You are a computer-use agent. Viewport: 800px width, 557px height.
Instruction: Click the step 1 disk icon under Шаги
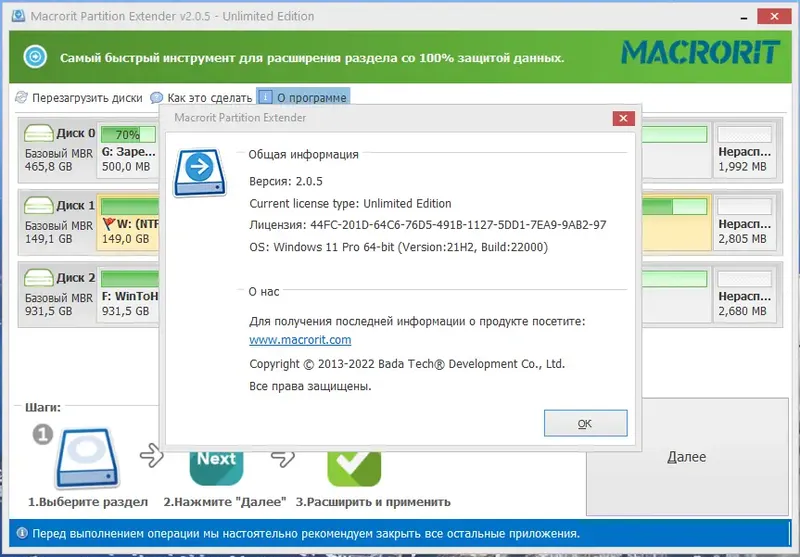(x=87, y=458)
